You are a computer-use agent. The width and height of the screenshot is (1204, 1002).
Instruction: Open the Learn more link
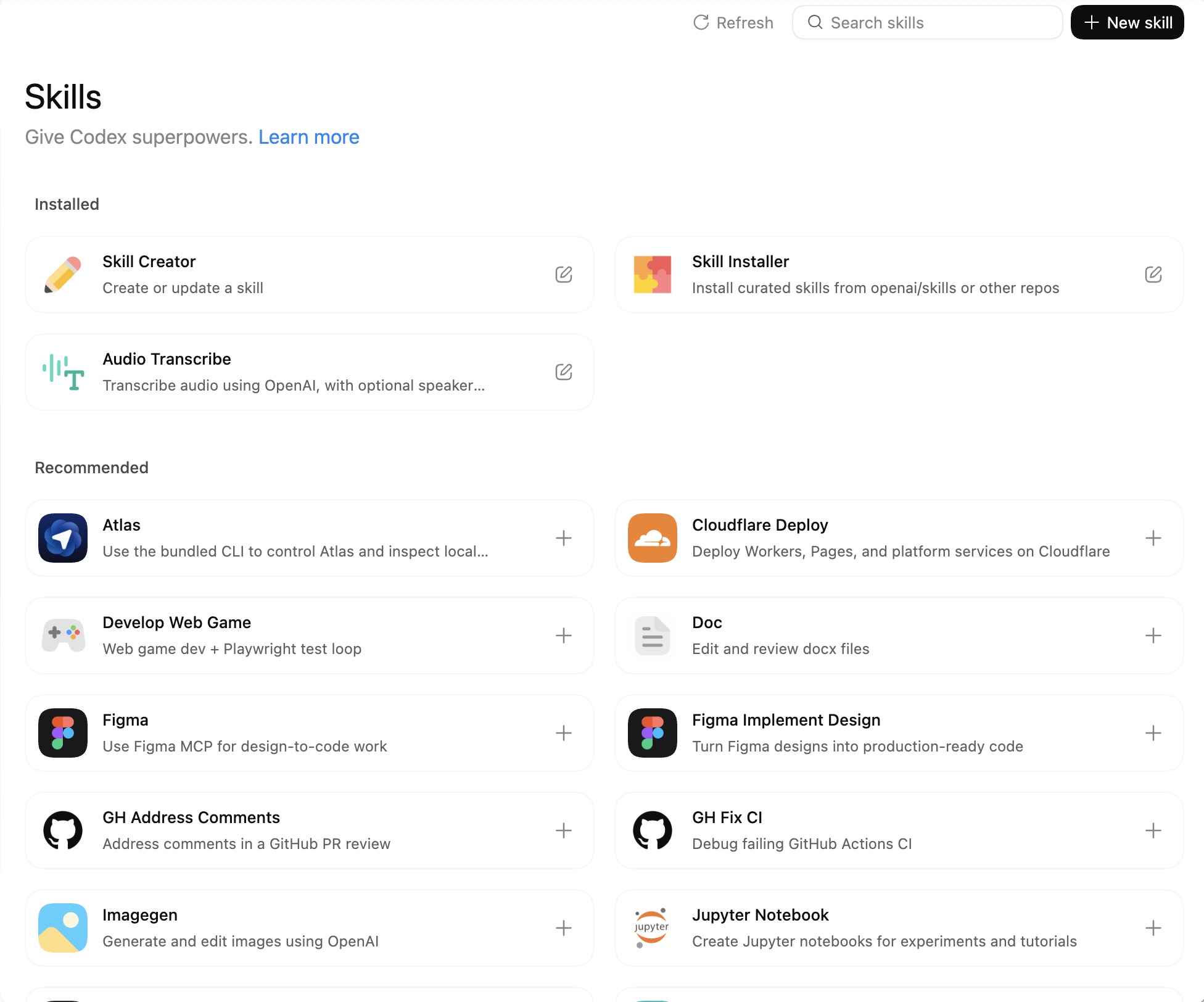[308, 137]
